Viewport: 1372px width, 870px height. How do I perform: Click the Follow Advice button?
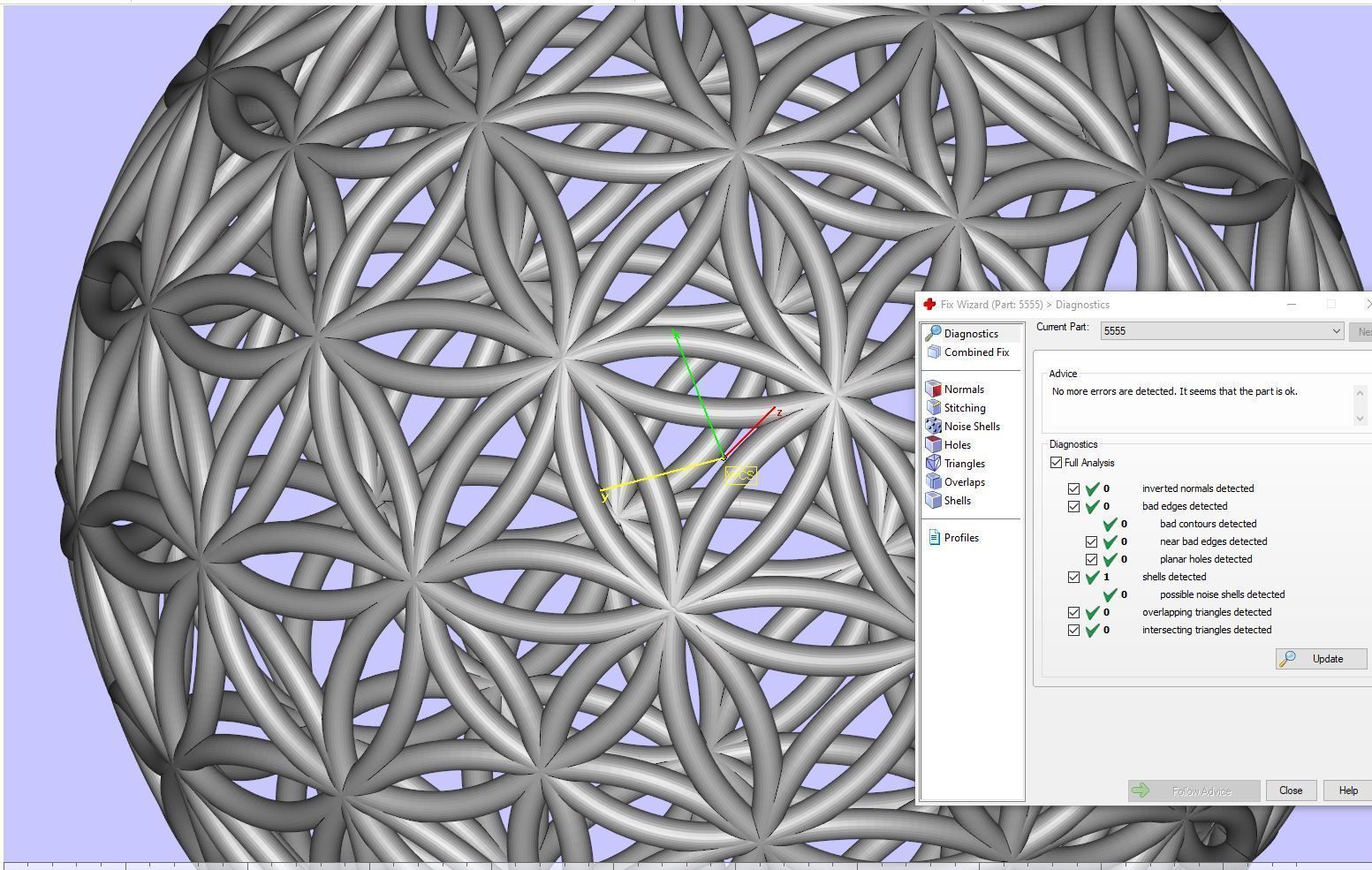(x=1194, y=791)
